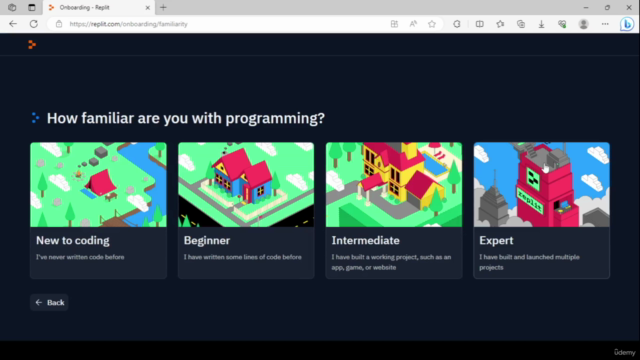Screen dimensions: 640x360
Task: Open Browser essentials heart icon
Action: pos(562,24)
